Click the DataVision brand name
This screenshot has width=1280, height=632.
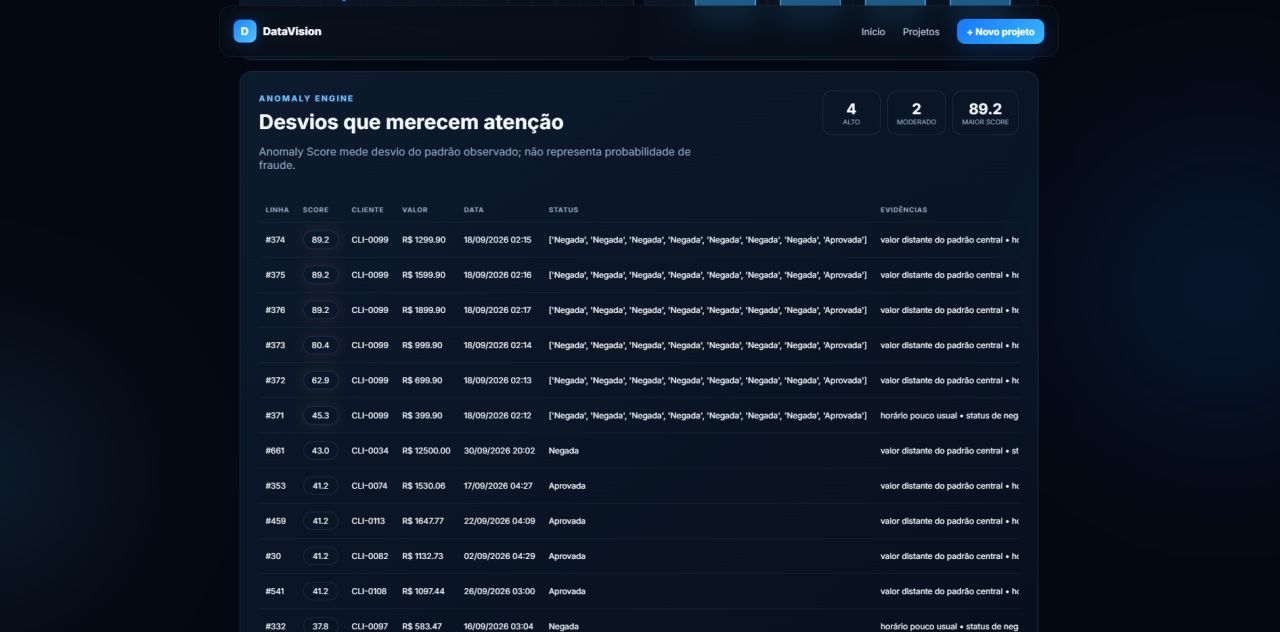[x=292, y=31]
